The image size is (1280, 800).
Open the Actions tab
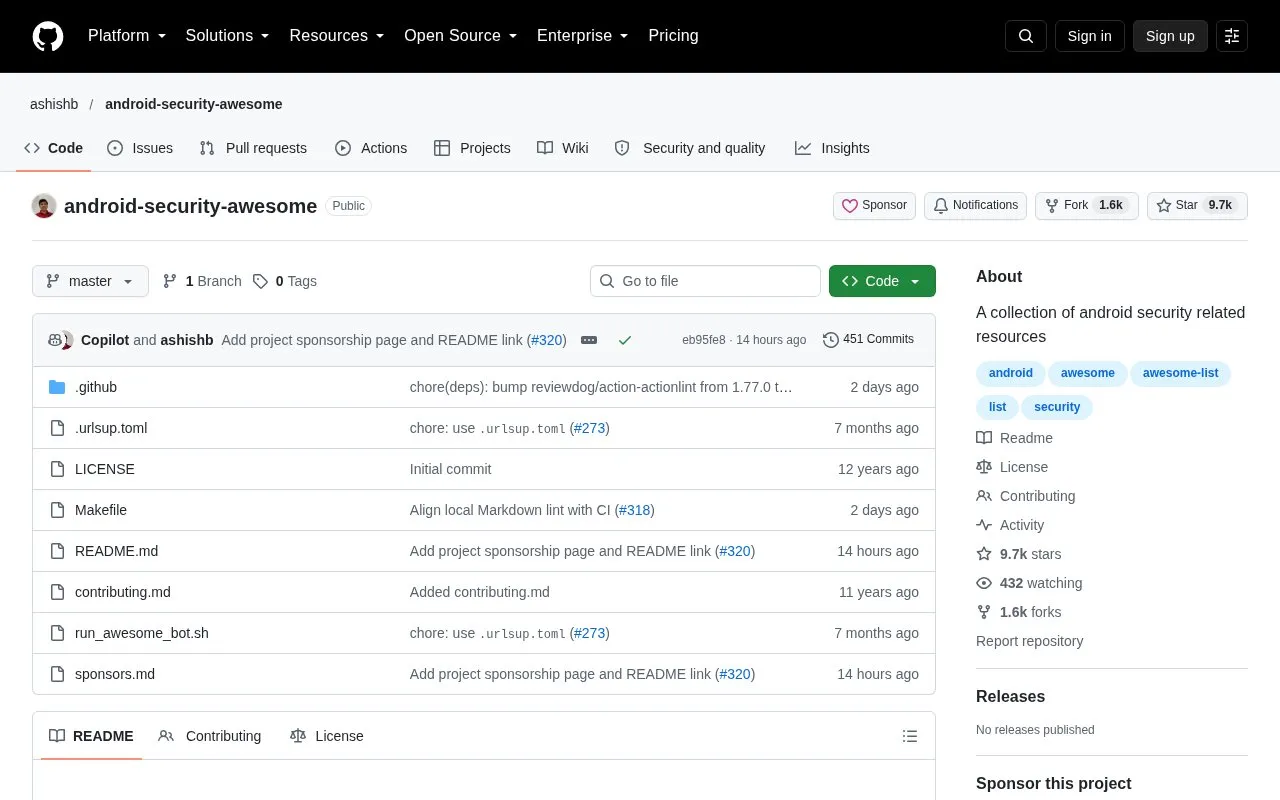point(371,148)
